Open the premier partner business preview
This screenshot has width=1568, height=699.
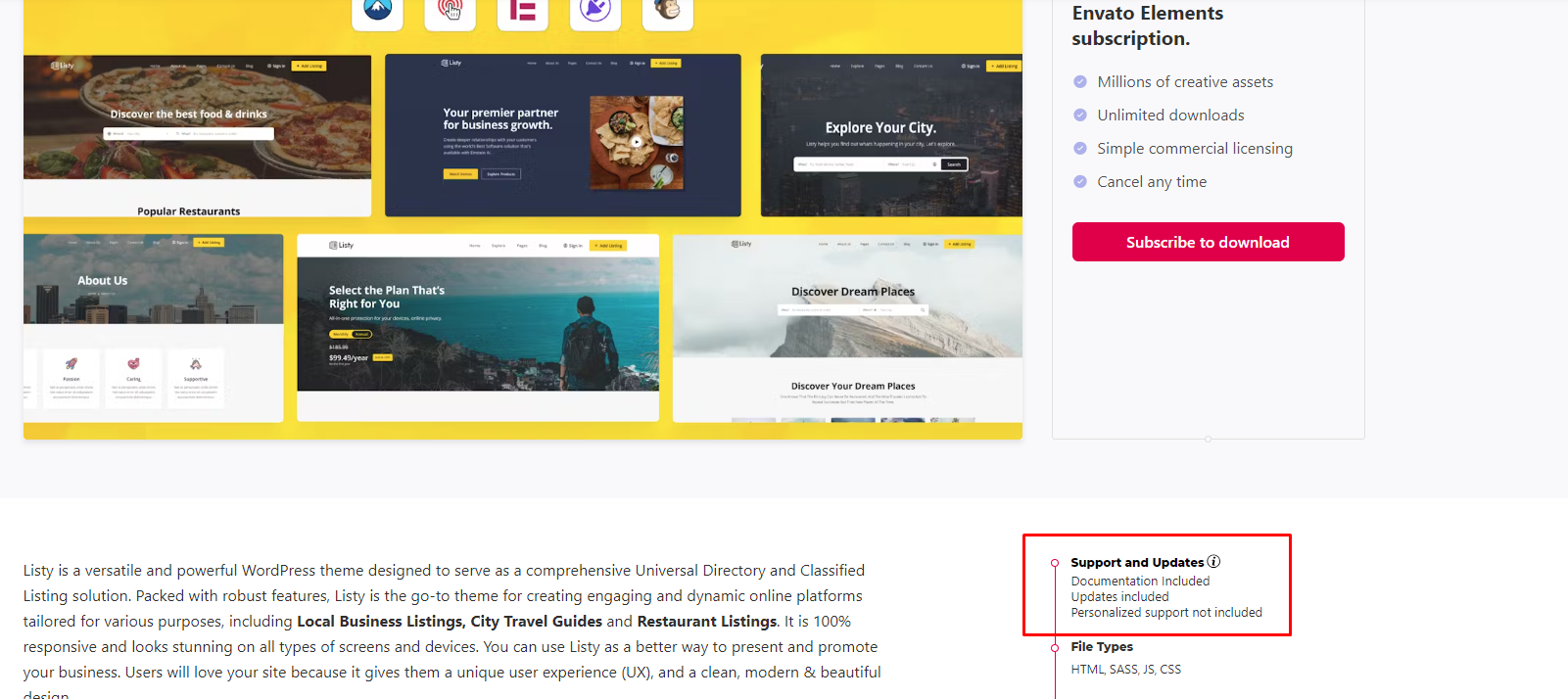tap(563, 135)
